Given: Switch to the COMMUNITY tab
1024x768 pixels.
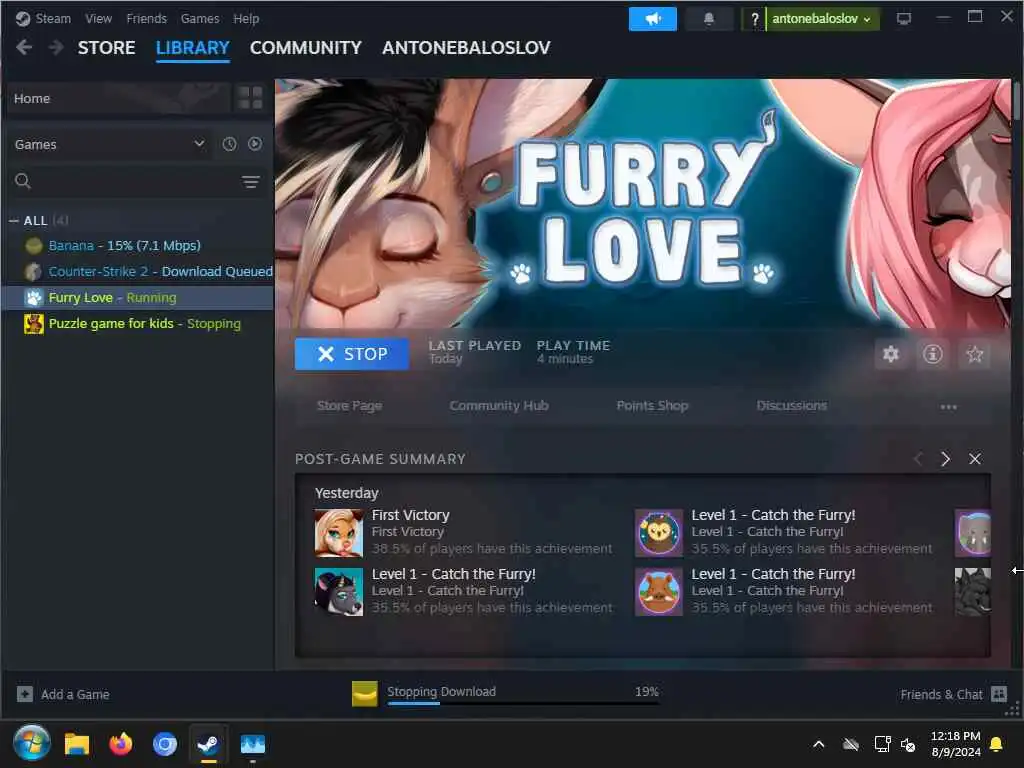Looking at the screenshot, I should [306, 48].
